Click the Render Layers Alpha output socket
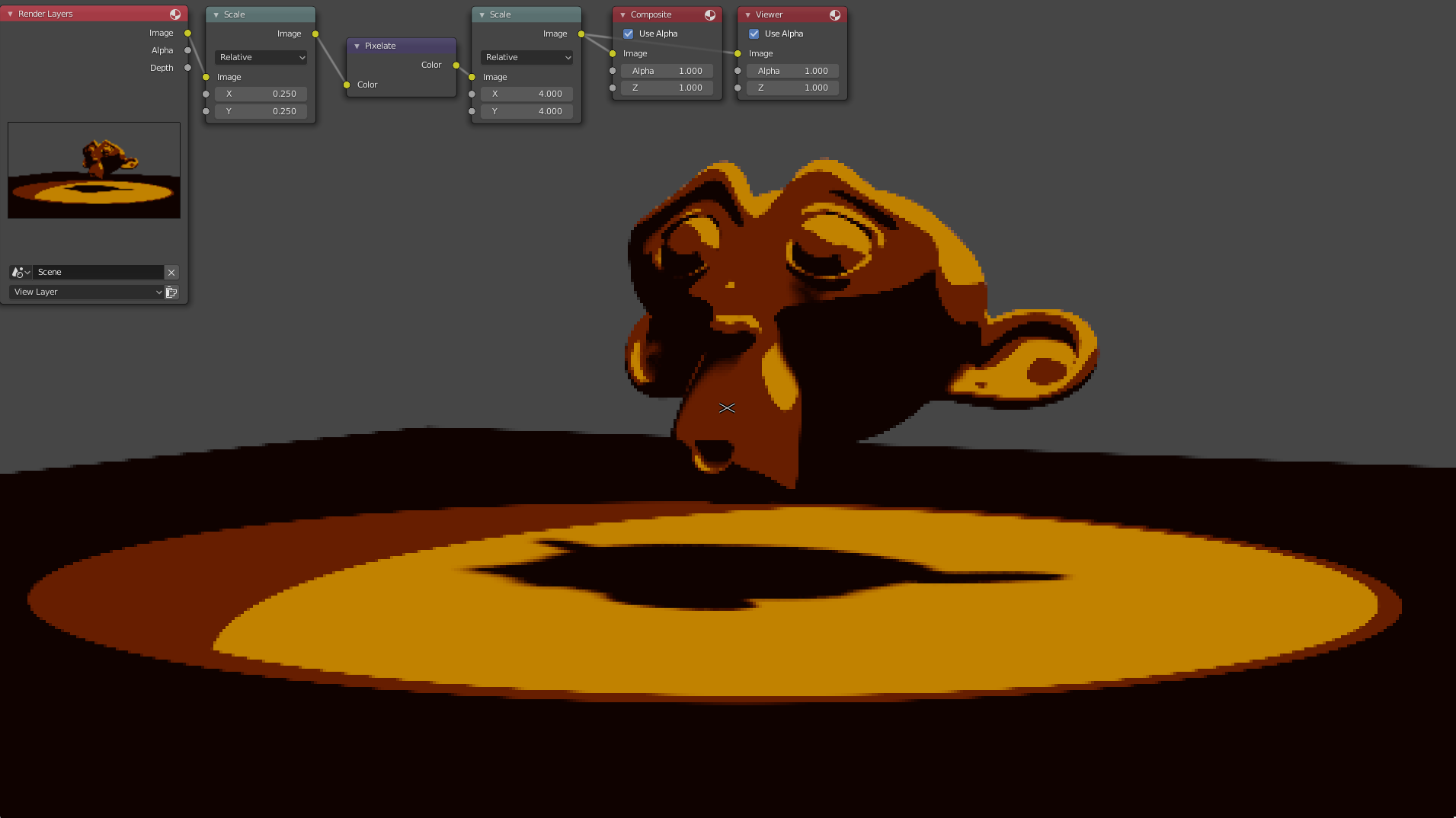Viewport: 1456px width, 818px height. tap(187, 50)
